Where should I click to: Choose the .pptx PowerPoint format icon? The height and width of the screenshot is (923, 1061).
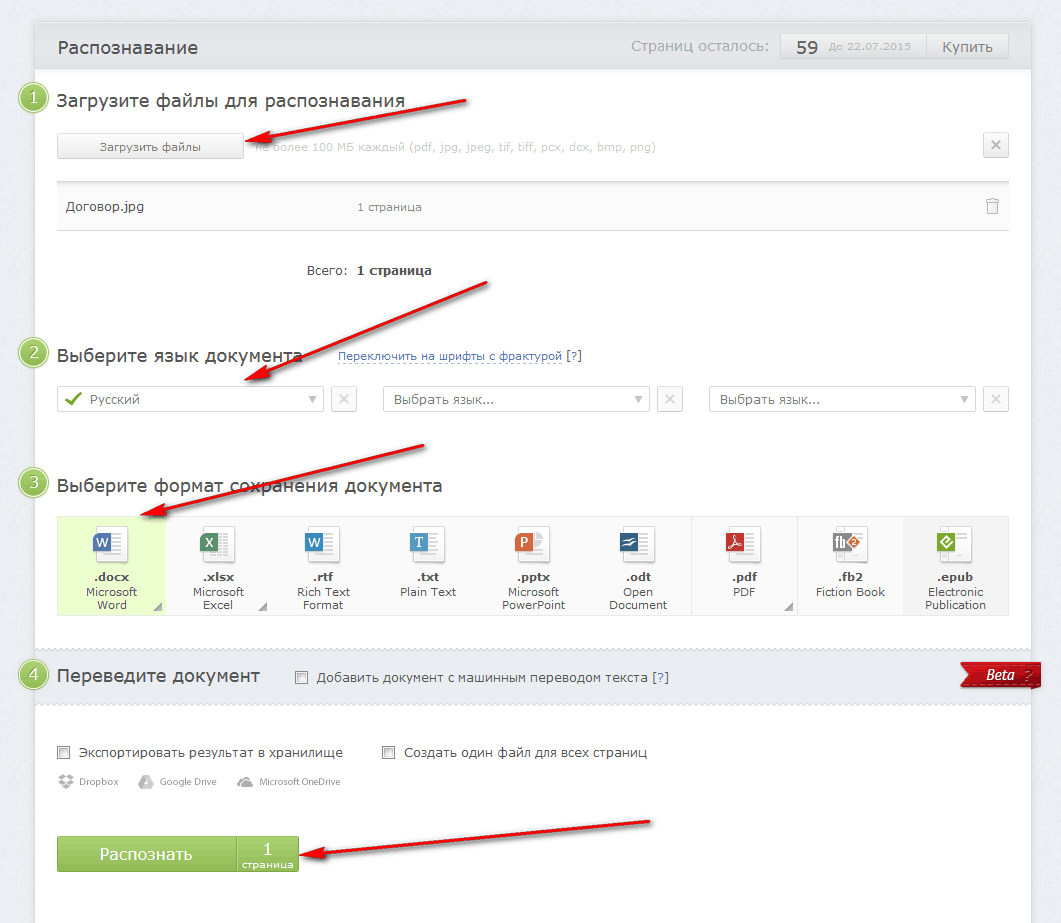tap(532, 545)
